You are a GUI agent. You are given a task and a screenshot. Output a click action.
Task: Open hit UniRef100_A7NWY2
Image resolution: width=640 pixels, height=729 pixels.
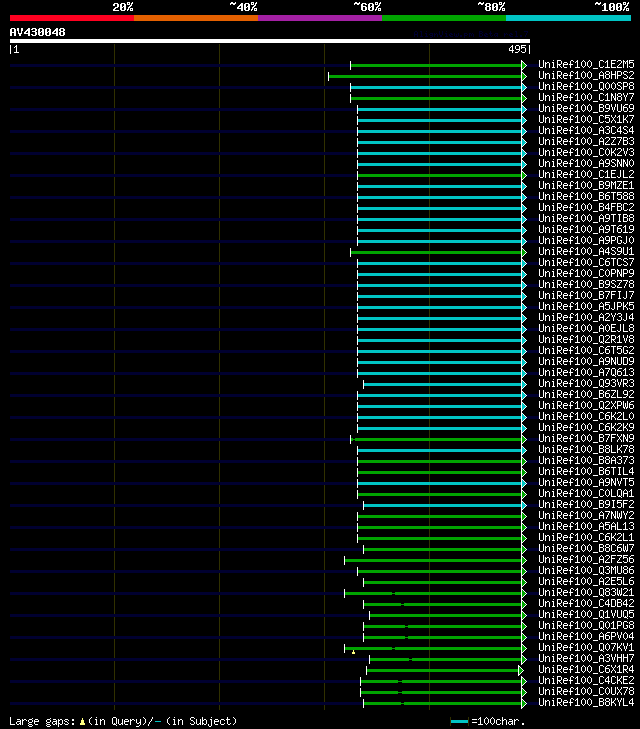coord(586,516)
